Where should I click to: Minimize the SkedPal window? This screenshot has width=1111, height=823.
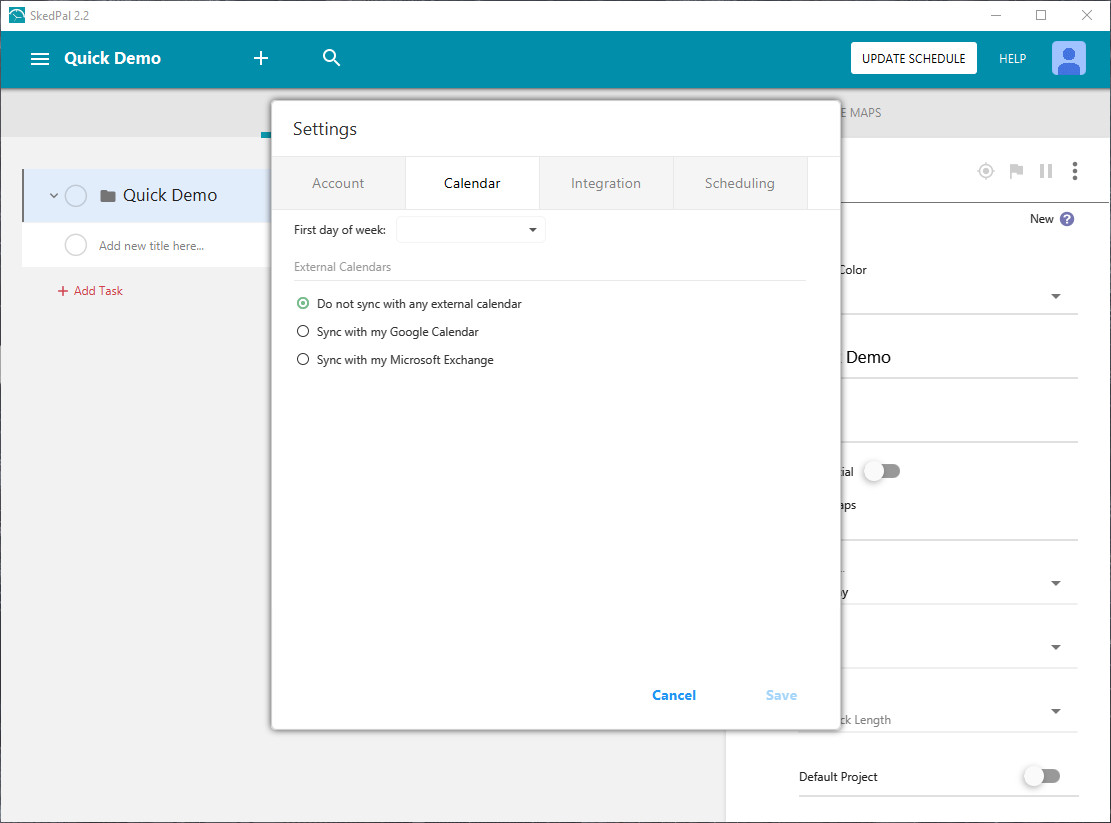996,15
